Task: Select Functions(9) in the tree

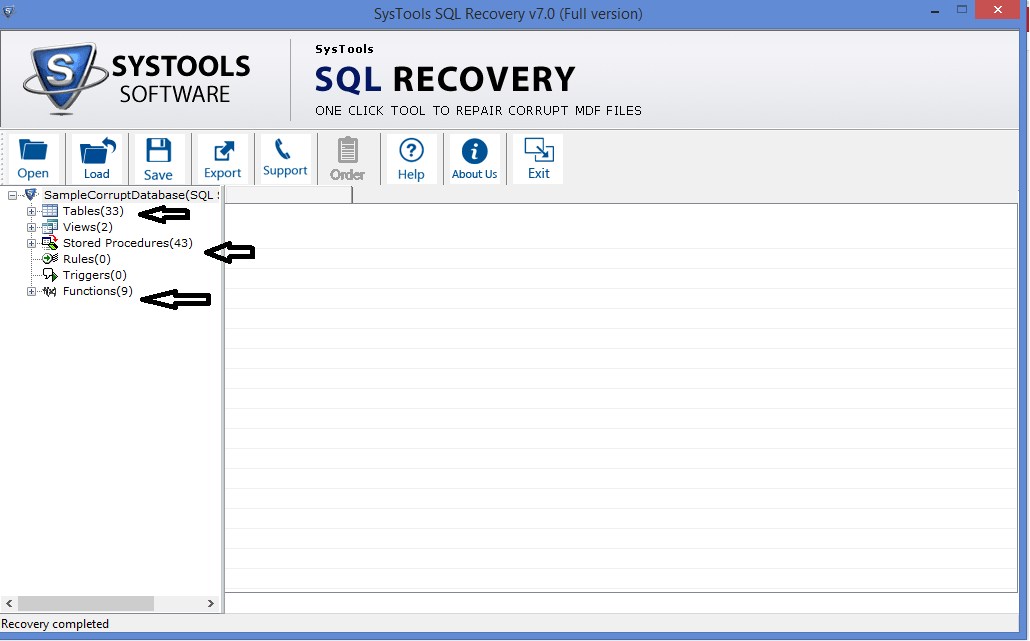Action: pyautogui.click(x=98, y=291)
